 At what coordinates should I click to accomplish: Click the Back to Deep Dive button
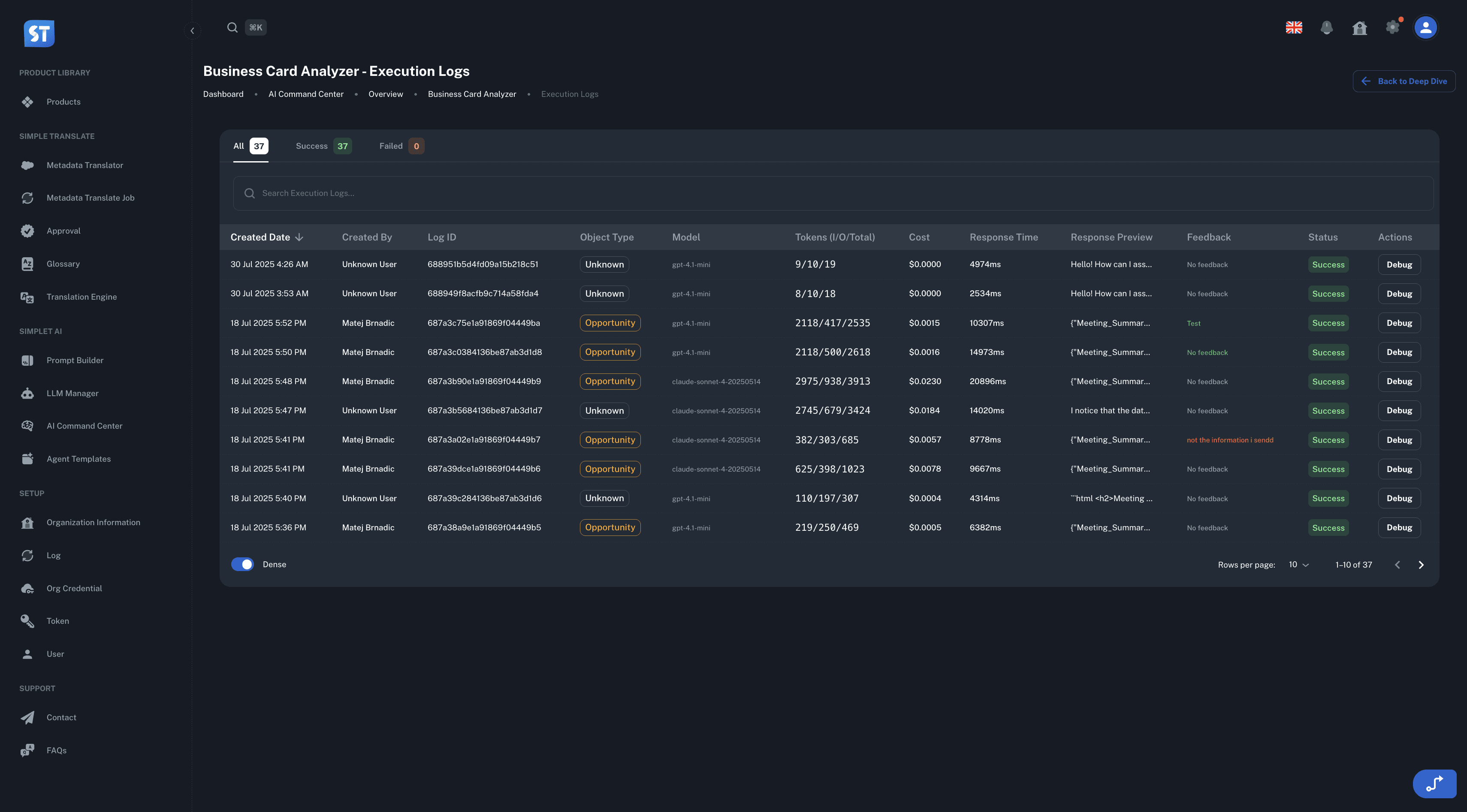1404,81
